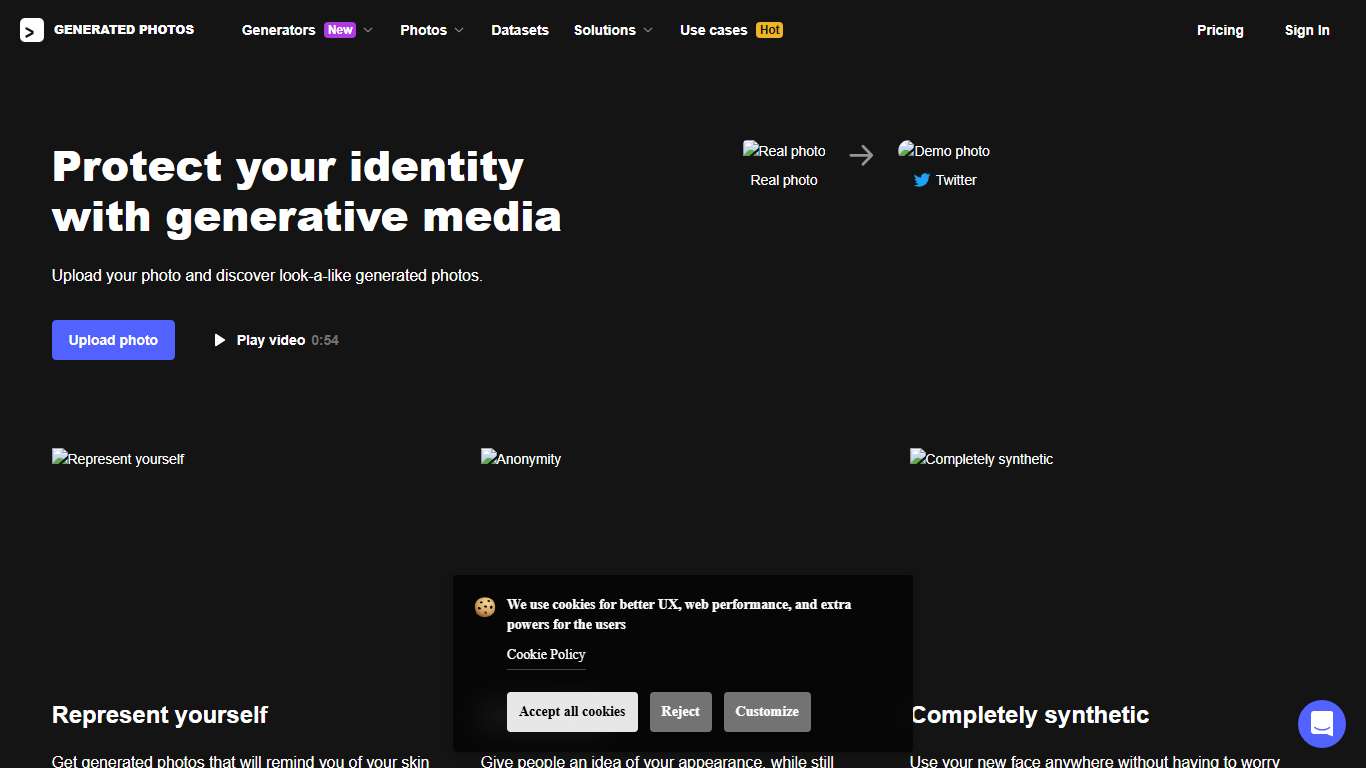Expand the Photos dropdown menu
The image size is (1366, 768).
click(424, 30)
